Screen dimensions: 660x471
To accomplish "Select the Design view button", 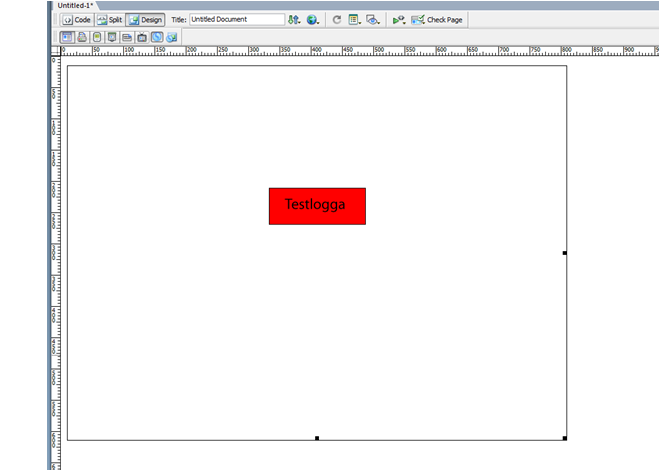I will 146,20.
